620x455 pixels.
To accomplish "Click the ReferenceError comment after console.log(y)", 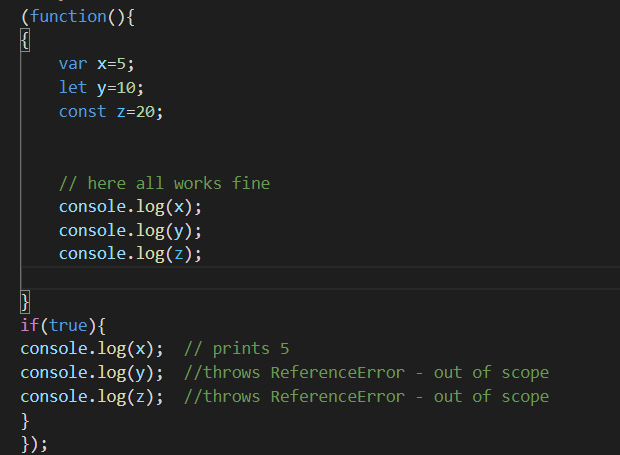I will (x=367, y=373).
